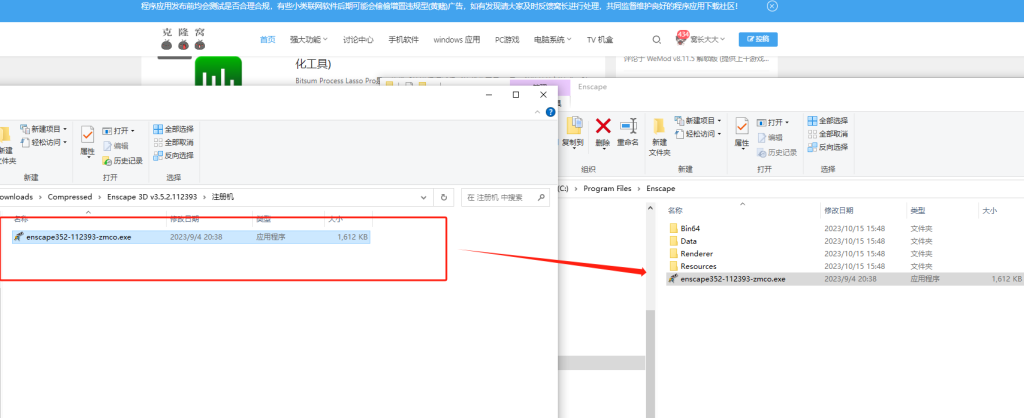The height and width of the screenshot is (418, 1024).
Task: Refresh the 注册机 folder address bar
Action: point(443,197)
